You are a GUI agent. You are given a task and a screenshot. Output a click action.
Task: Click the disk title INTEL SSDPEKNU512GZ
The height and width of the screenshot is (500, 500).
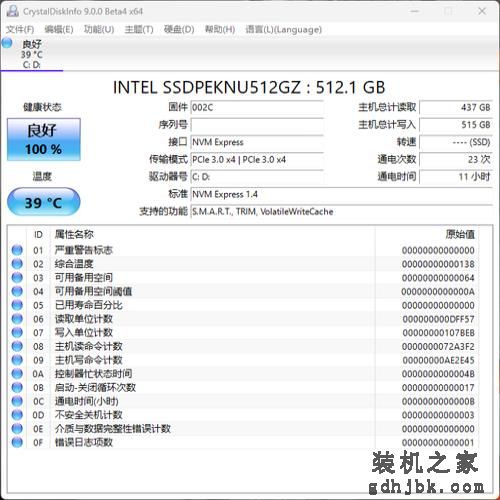249,87
